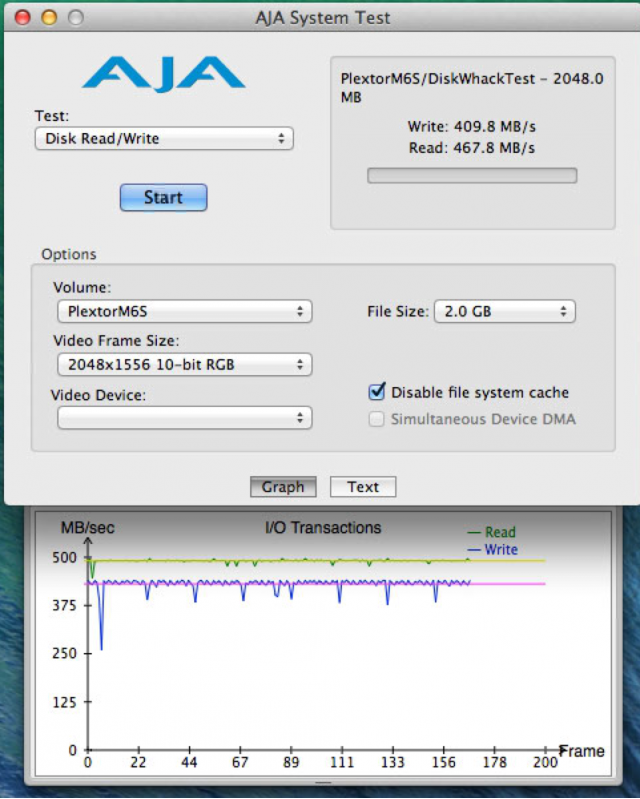Open the Volume dropdown showing PlextorM6S
The height and width of the screenshot is (799, 640).
click(x=184, y=311)
